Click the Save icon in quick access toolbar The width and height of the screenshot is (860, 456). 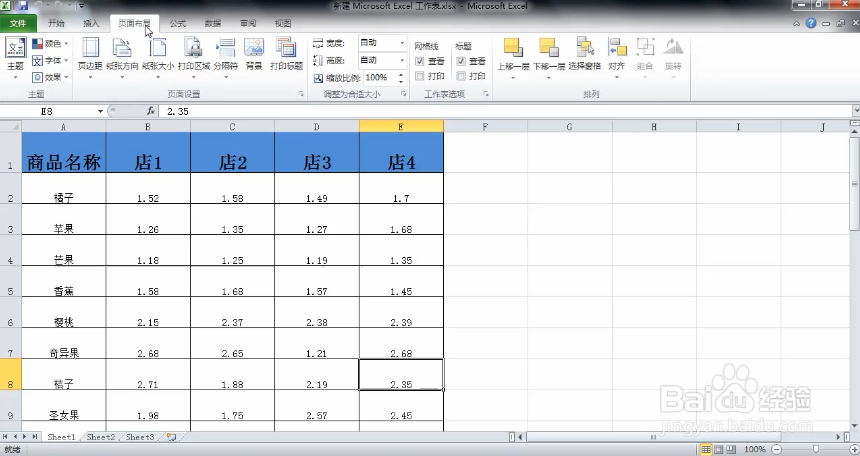click(23, 6)
